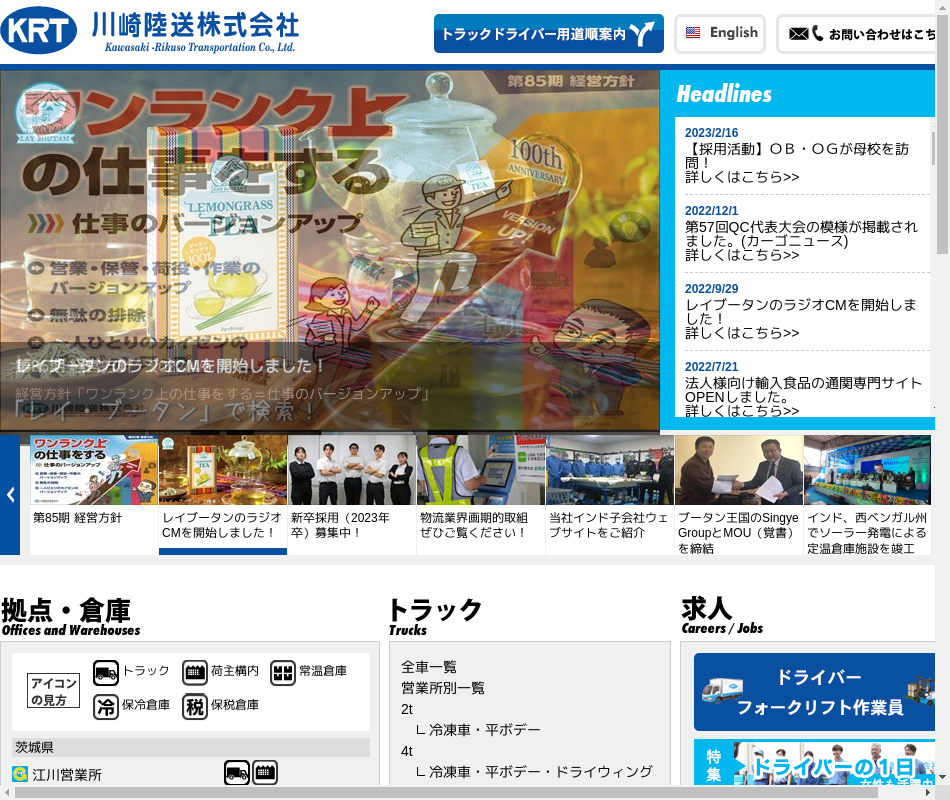Click the 荷主構内 icon in the 江川営業所 row

(x=265, y=773)
